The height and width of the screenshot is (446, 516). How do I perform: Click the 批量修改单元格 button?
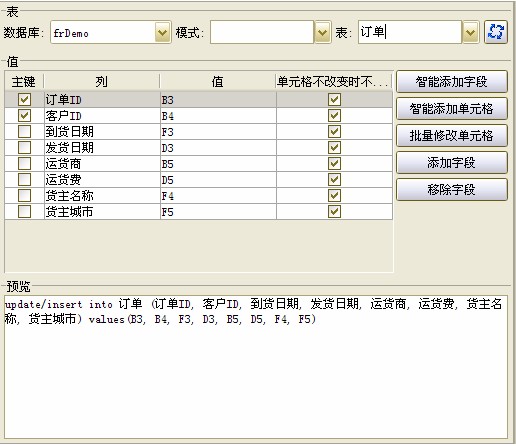click(452, 136)
